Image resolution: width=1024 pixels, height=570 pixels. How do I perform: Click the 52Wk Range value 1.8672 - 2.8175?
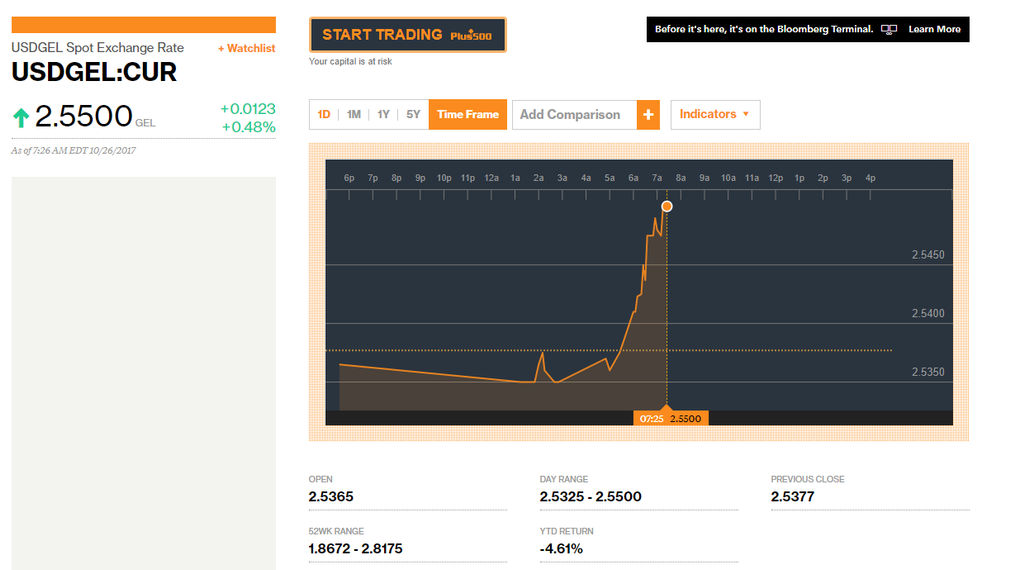coord(355,549)
